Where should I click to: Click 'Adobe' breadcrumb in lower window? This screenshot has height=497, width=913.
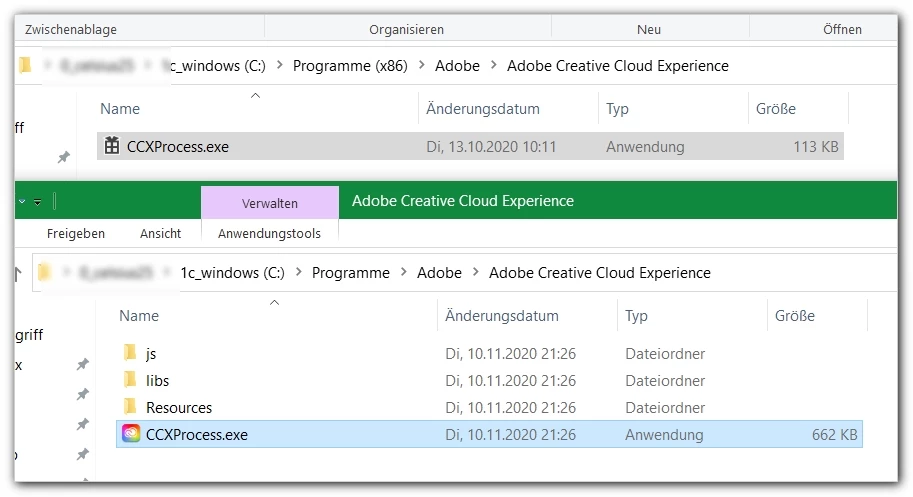click(x=439, y=272)
